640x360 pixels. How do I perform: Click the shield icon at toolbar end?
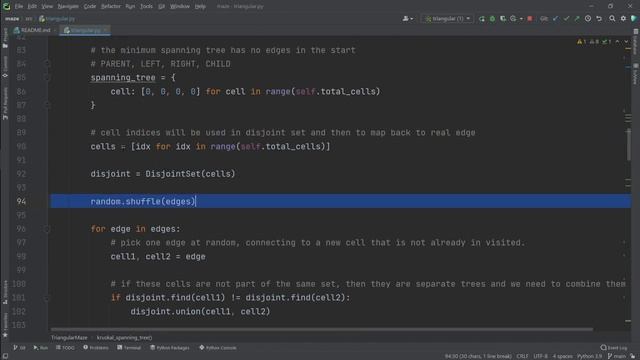(633, 19)
